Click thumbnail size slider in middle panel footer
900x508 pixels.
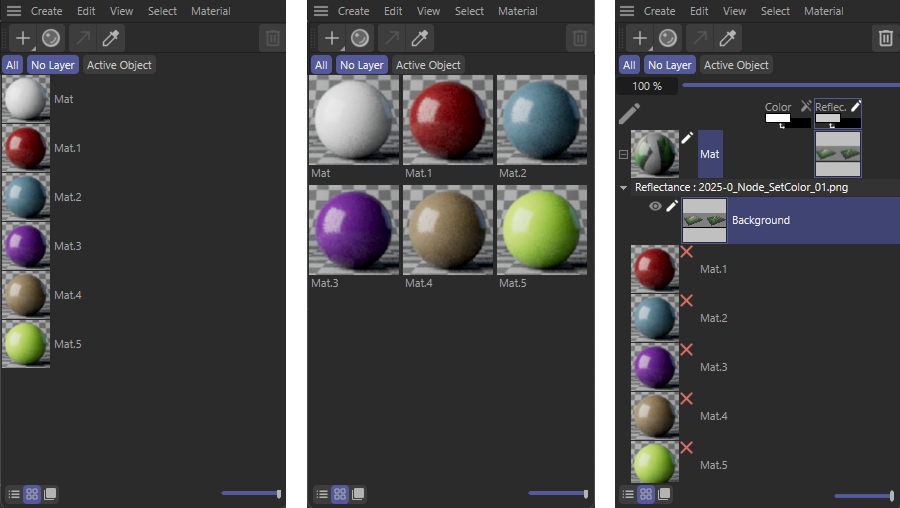click(x=558, y=494)
